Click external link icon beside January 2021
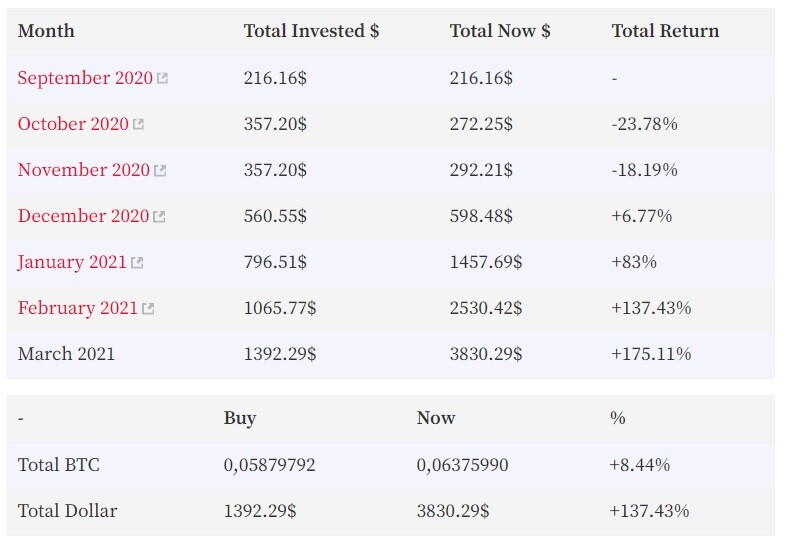Viewport: 786px width, 545px height. point(137,263)
